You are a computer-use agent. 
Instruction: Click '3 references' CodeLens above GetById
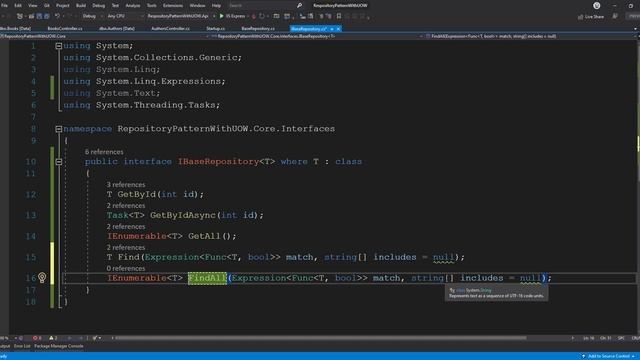click(x=126, y=184)
